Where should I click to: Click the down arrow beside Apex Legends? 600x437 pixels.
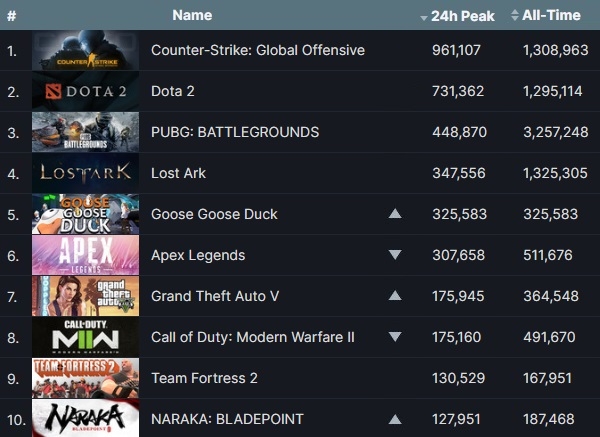[395, 255]
